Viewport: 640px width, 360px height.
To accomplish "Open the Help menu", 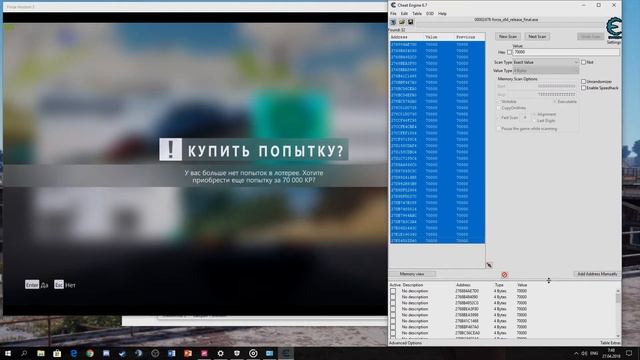I will click(x=442, y=13).
